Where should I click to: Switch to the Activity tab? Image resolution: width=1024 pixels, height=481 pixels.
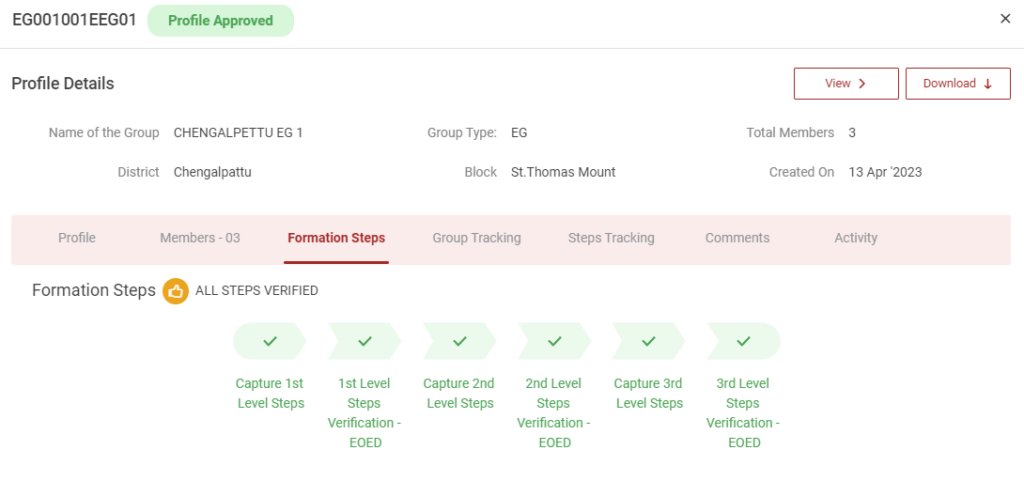coord(856,238)
